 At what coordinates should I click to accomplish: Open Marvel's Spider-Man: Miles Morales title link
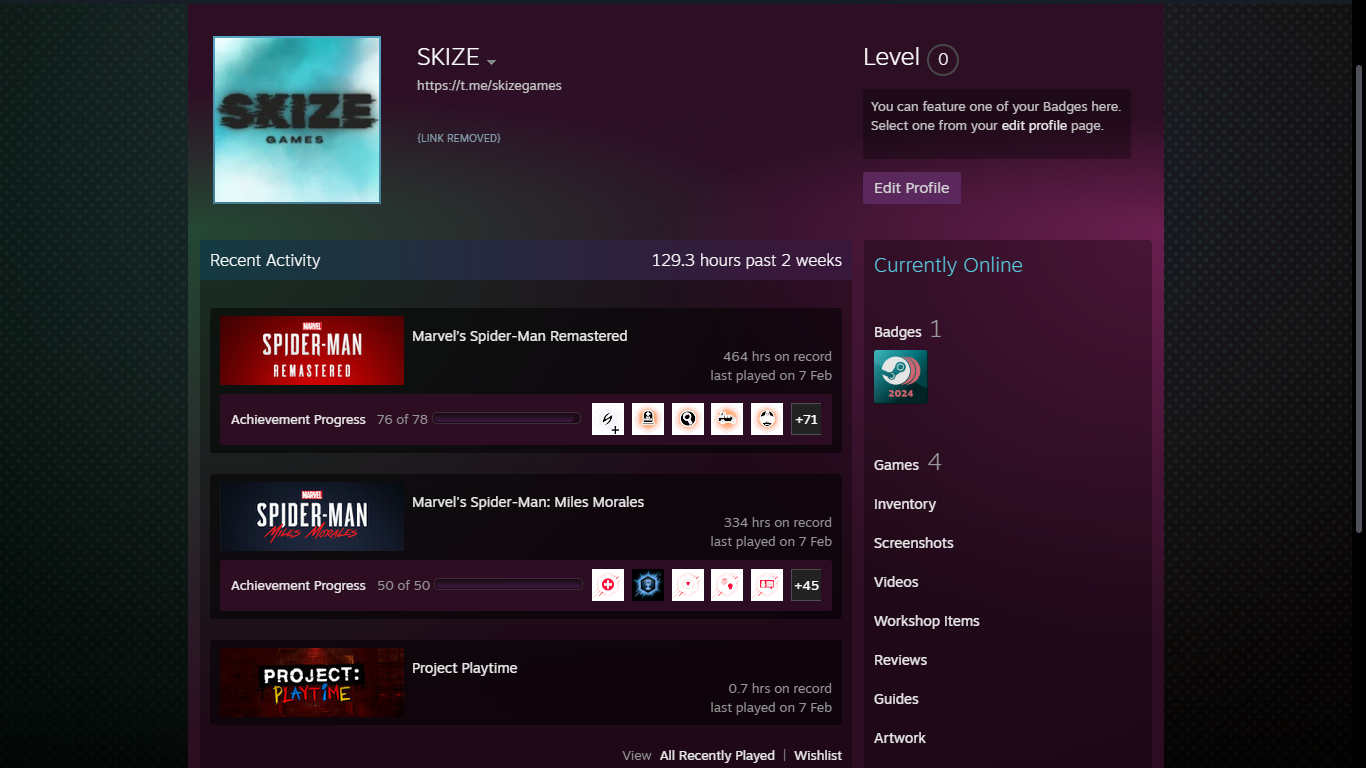coord(528,502)
